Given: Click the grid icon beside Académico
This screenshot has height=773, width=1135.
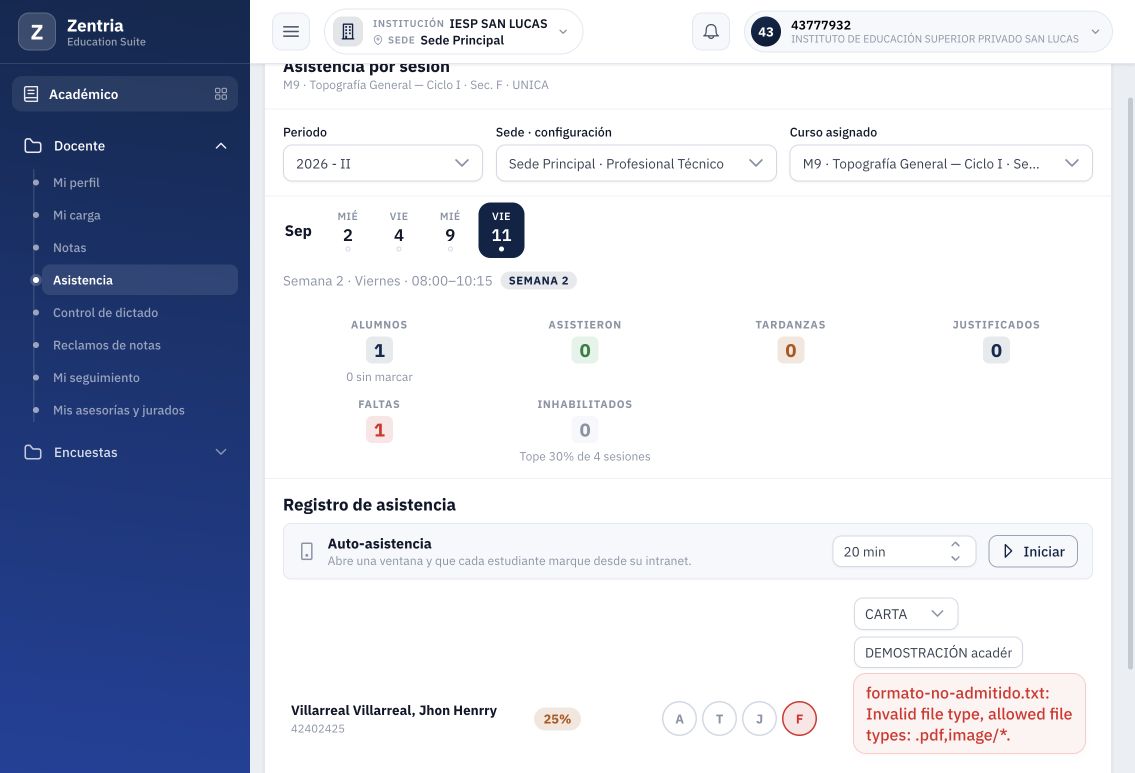Looking at the screenshot, I should click(221, 94).
